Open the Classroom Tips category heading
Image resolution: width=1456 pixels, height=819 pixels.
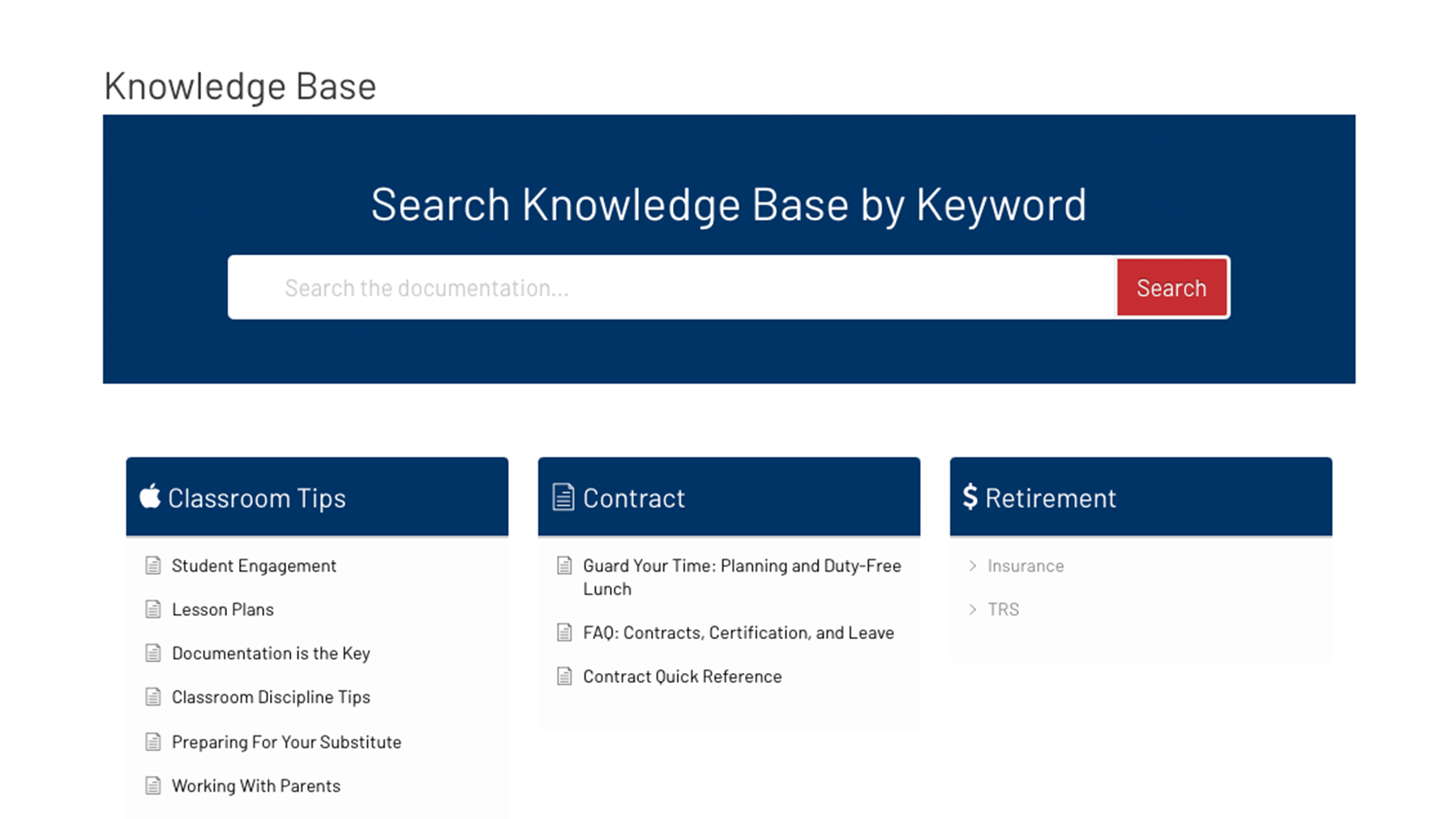click(256, 498)
